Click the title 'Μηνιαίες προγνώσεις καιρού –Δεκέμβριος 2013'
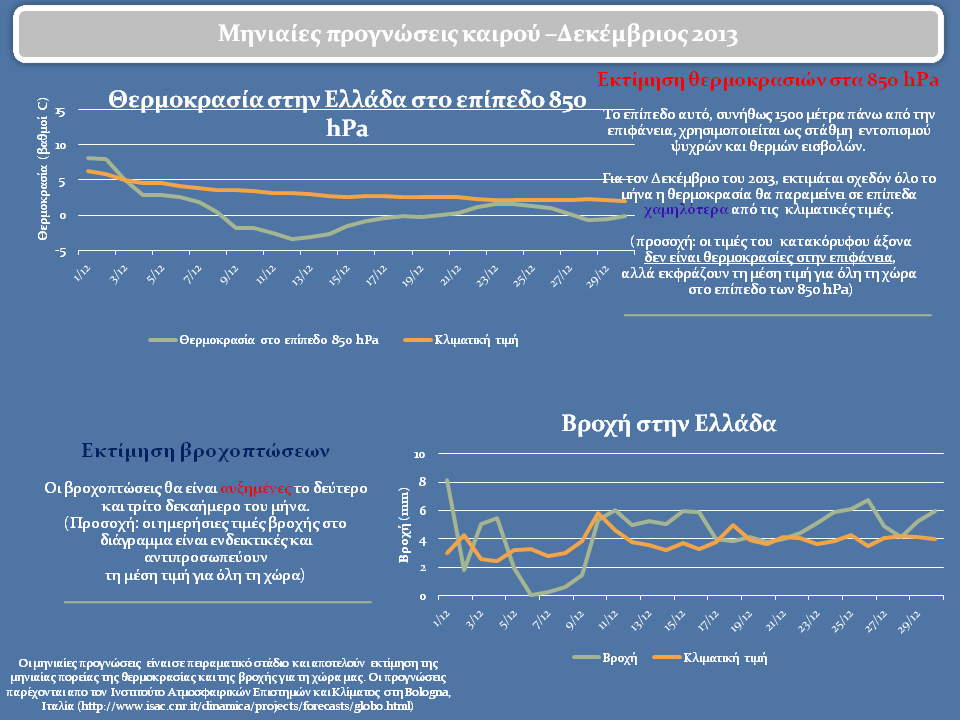The width and height of the screenshot is (960, 720). point(478,34)
